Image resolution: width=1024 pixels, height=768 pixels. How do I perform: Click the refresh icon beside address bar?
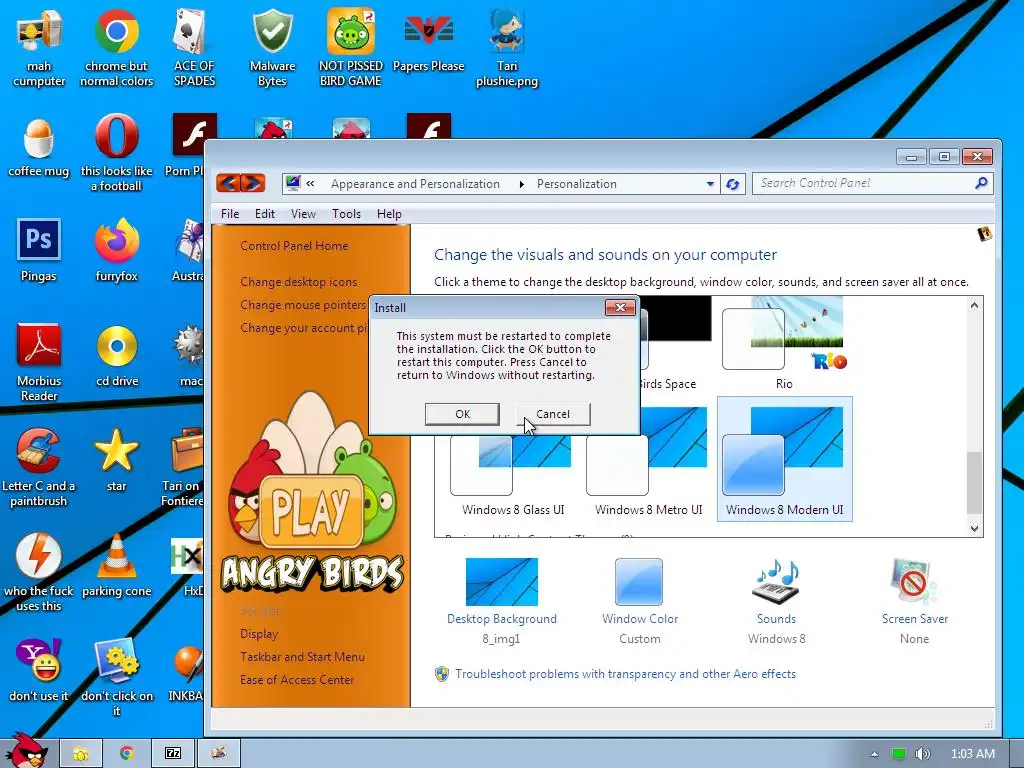733,184
